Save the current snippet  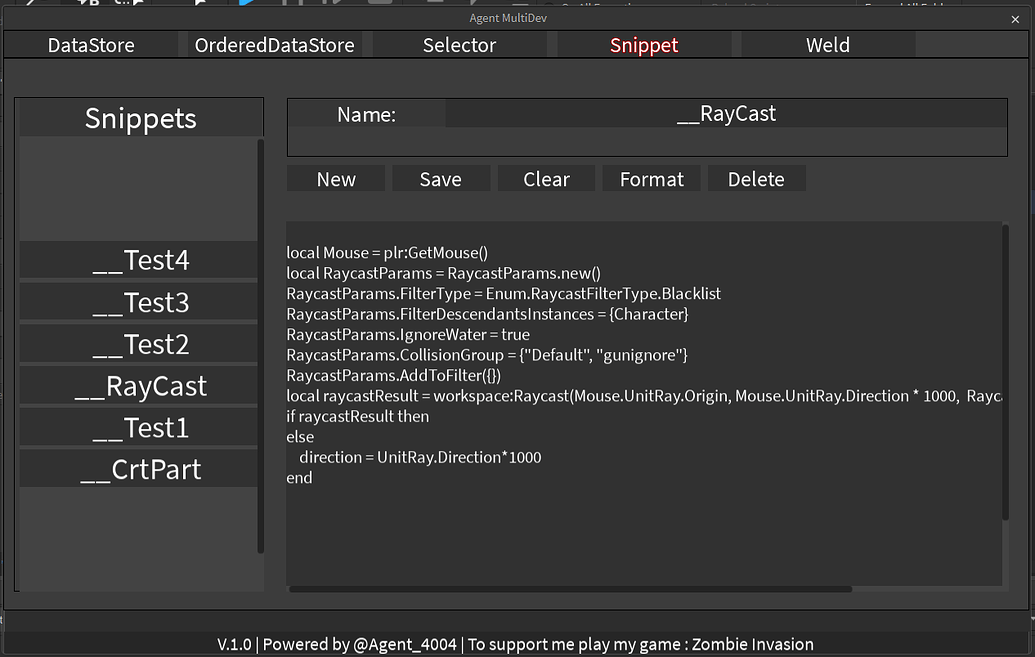point(441,178)
